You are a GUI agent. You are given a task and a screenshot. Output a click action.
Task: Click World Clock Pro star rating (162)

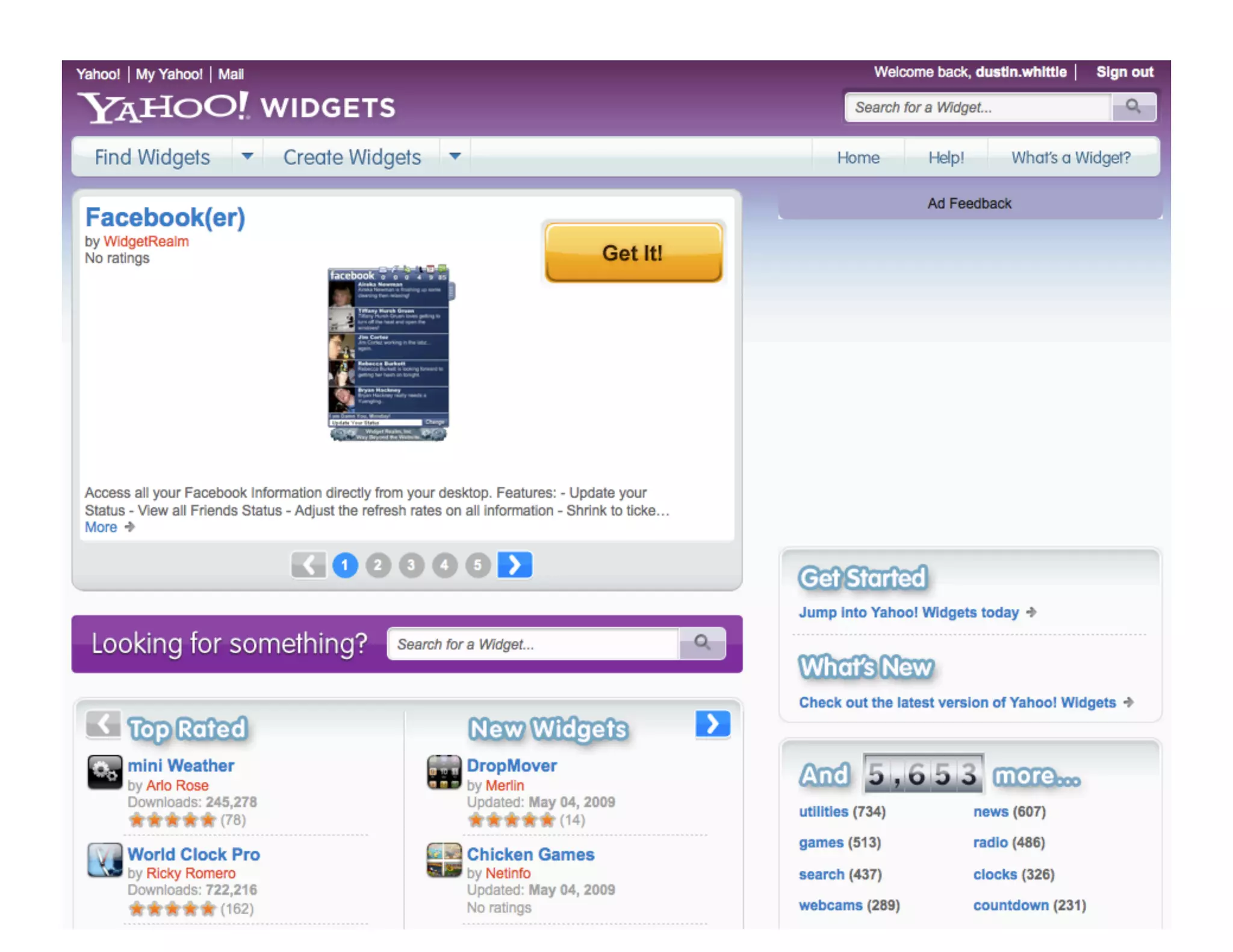coord(172,908)
